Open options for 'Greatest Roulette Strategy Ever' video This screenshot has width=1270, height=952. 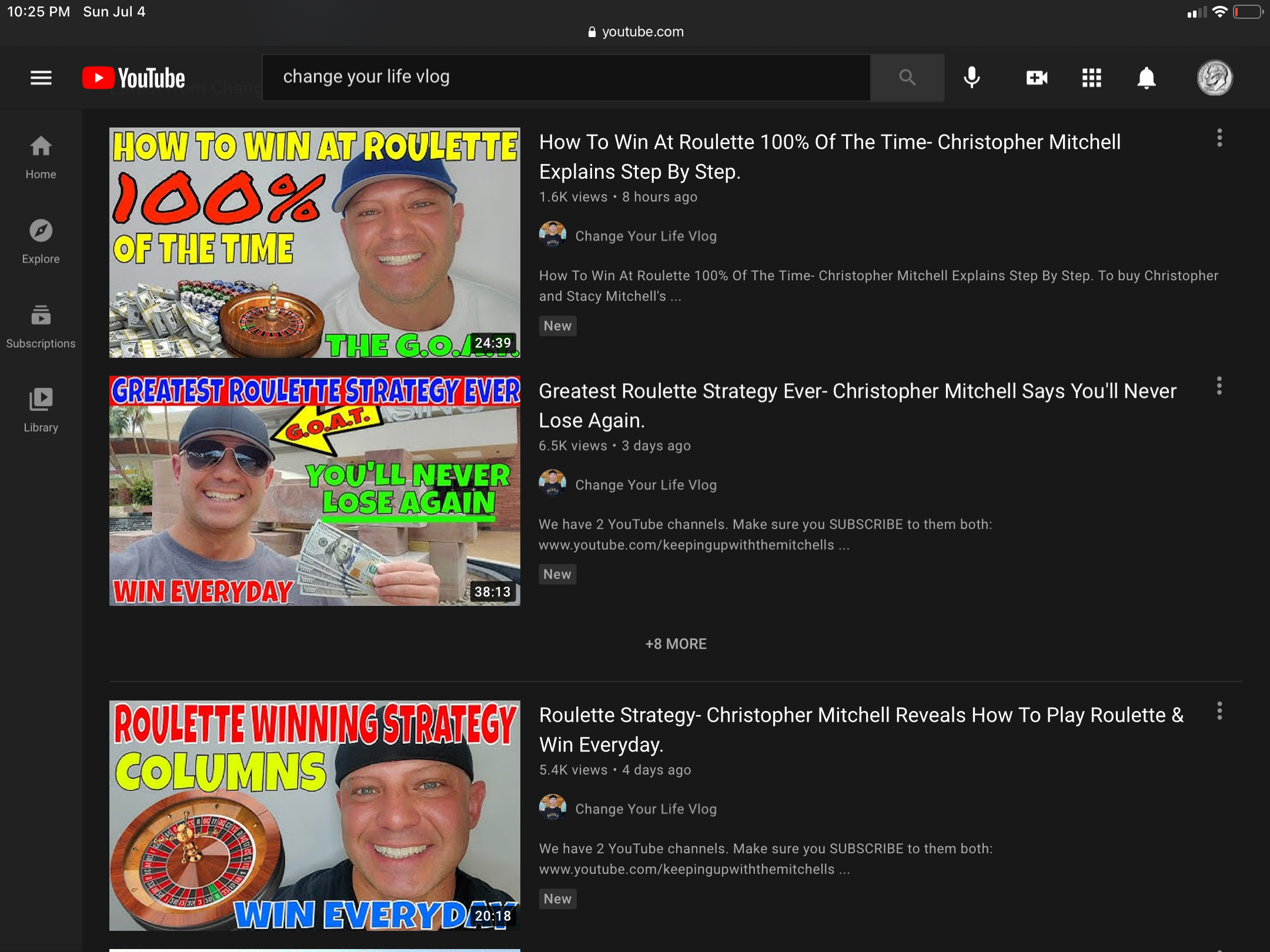pos(1219,386)
